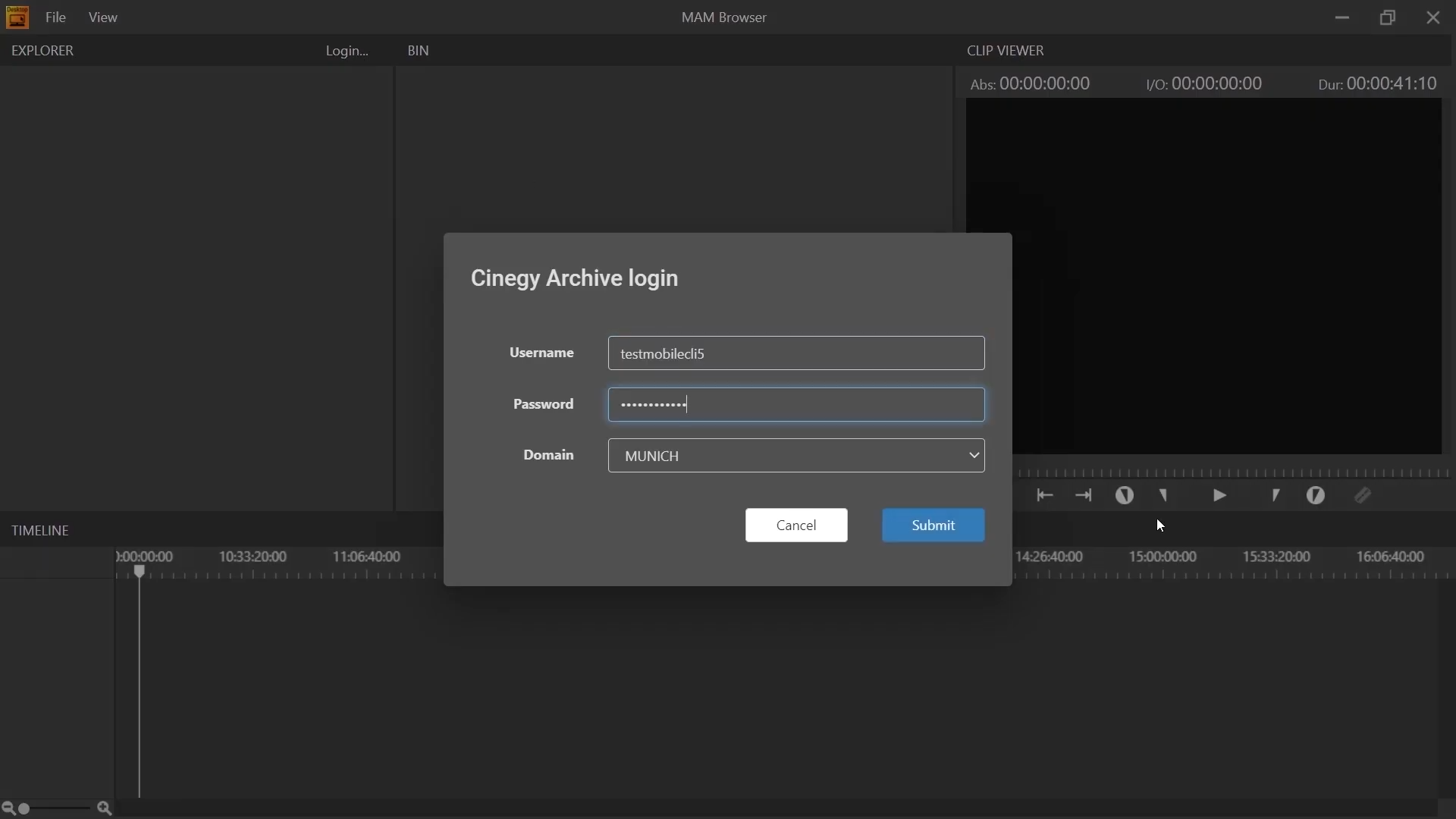This screenshot has height=819, width=1456.
Task: Click the I/O timecode value
Action: [1217, 83]
